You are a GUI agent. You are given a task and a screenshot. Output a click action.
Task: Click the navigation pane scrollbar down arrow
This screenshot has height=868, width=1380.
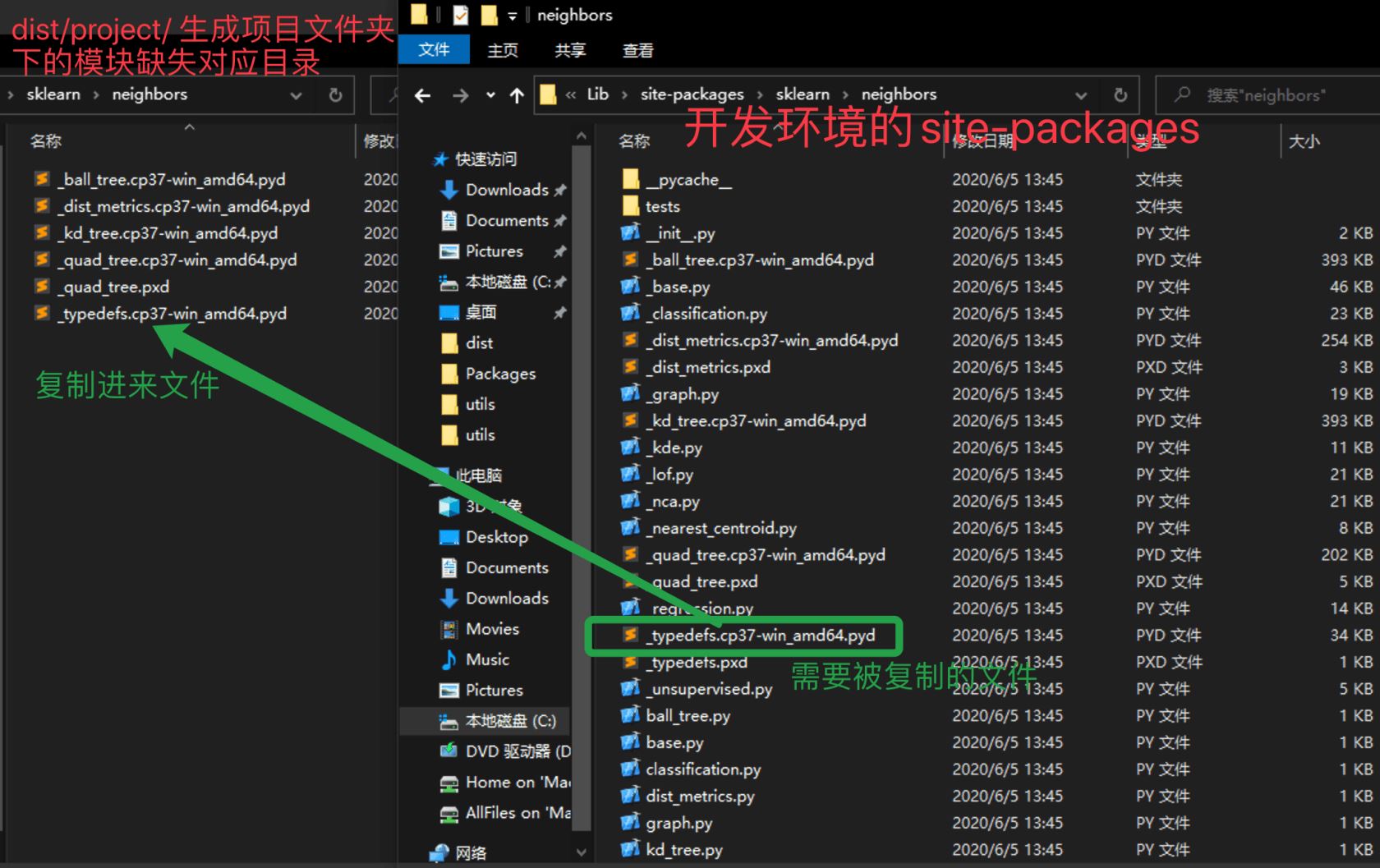(582, 852)
